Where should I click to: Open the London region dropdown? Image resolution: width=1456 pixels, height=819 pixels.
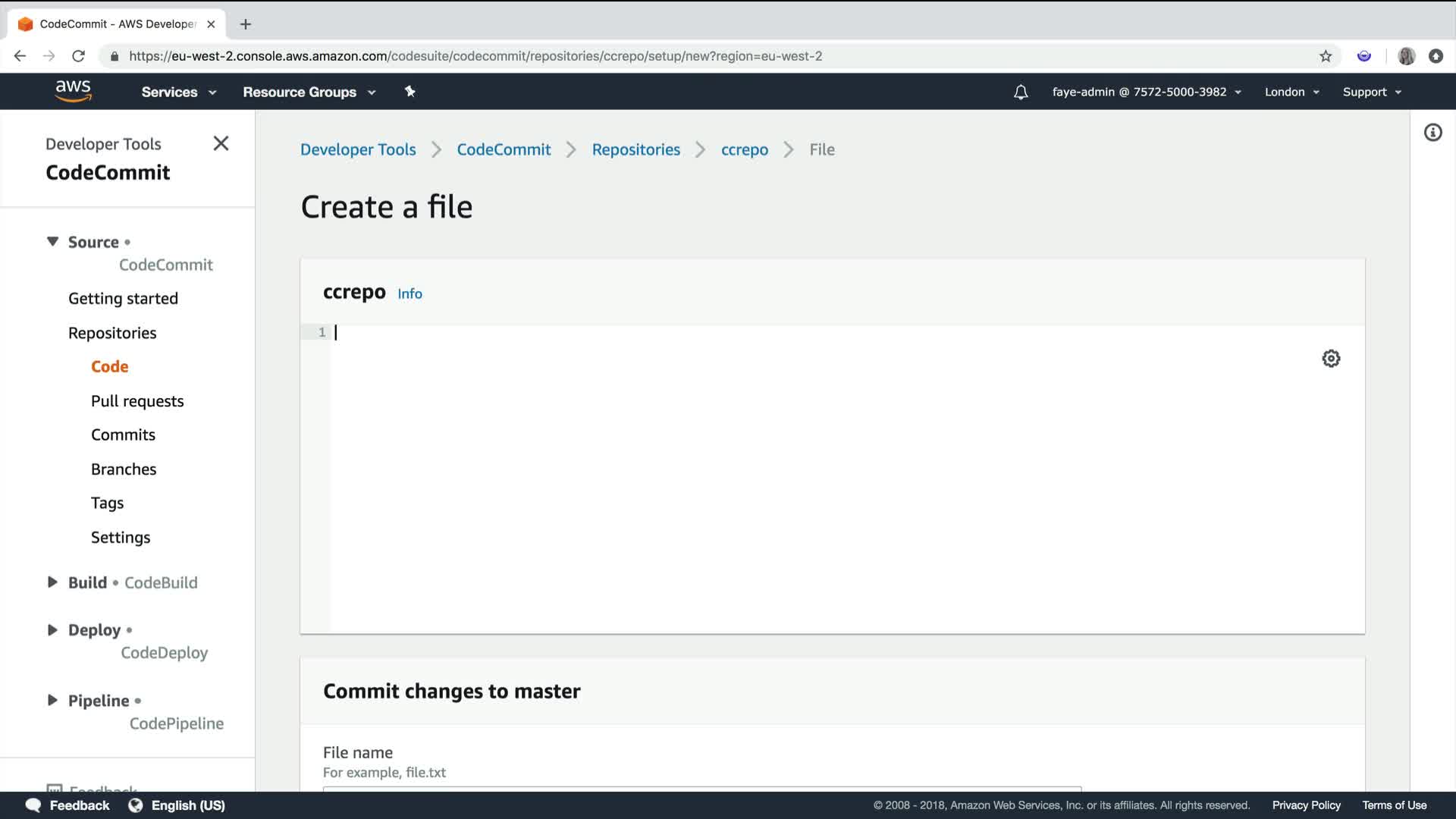1291,92
